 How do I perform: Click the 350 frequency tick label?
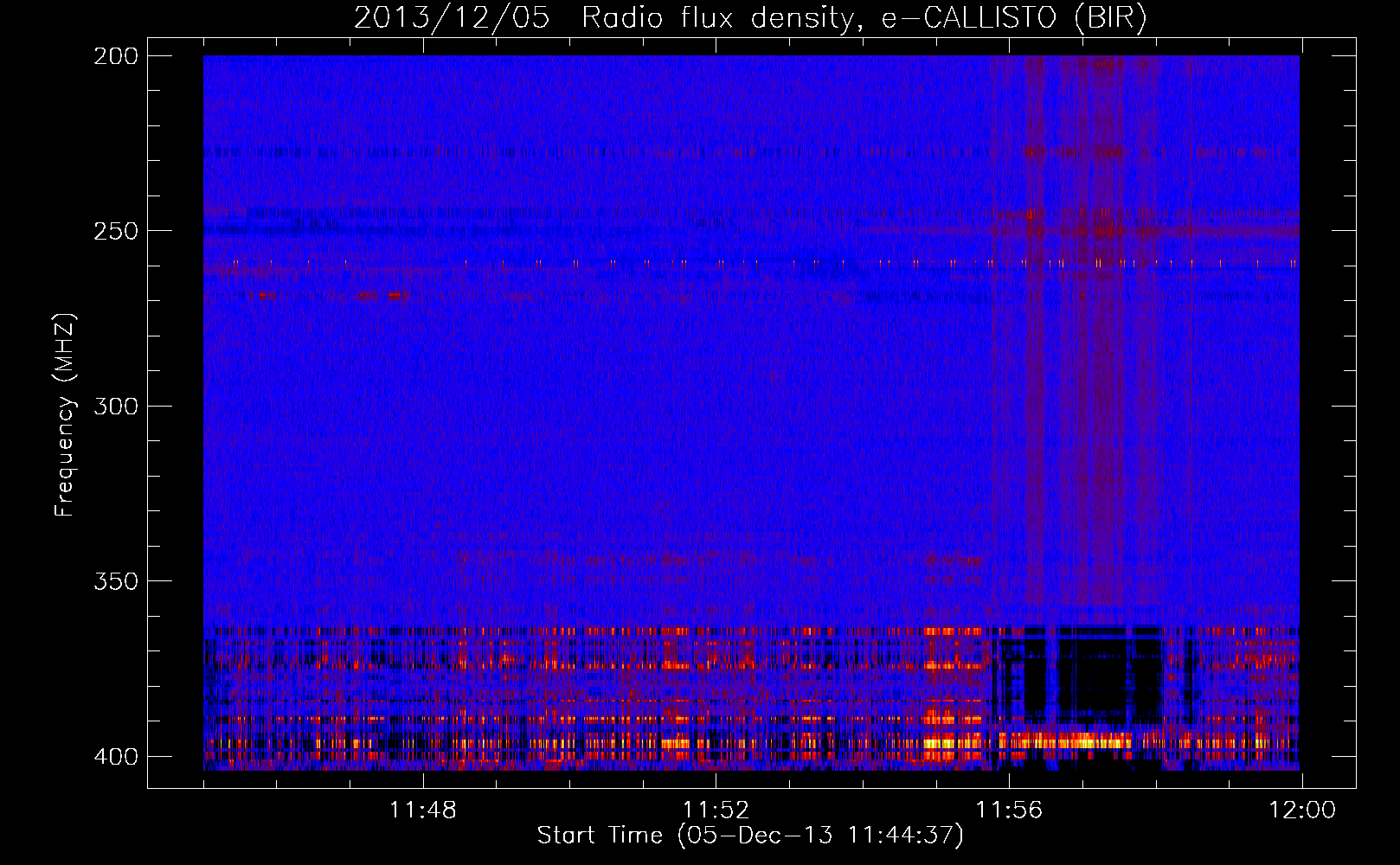pos(115,581)
